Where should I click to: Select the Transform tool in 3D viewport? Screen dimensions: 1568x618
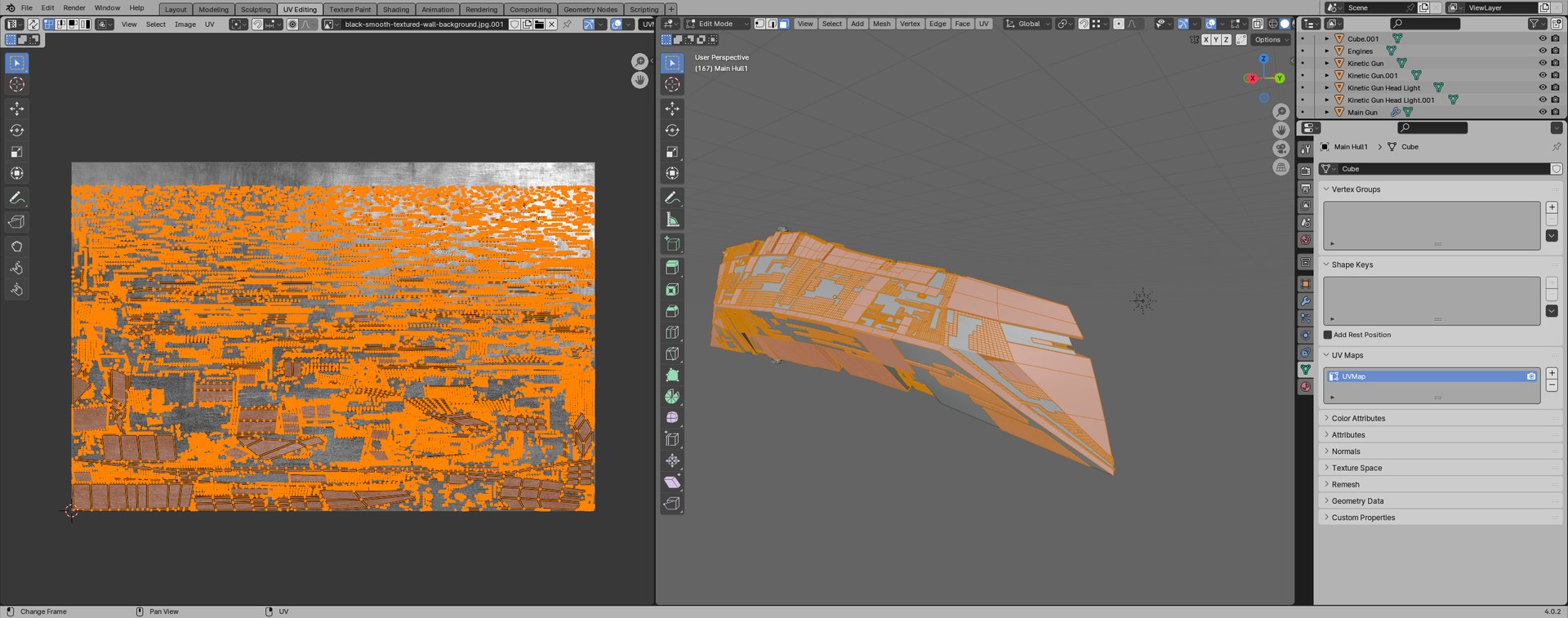pyautogui.click(x=672, y=173)
